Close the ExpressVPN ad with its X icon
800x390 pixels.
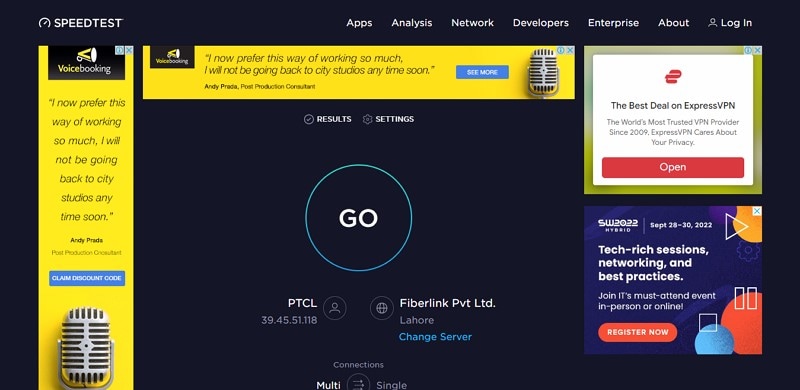click(x=758, y=50)
